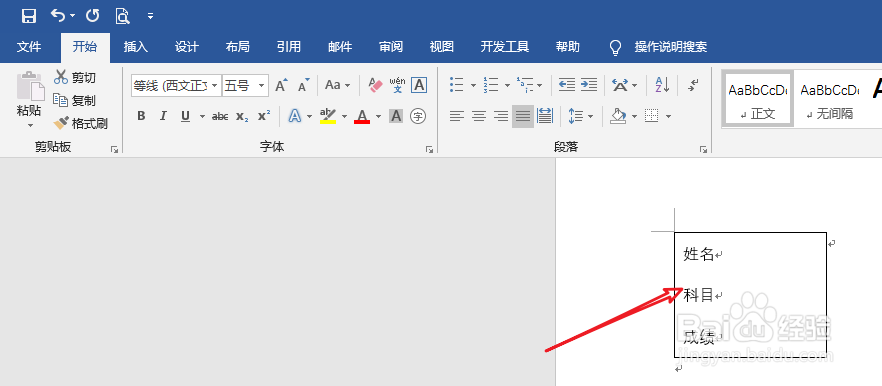Click the 操作说明搜索 search box
The width and height of the screenshot is (882, 386).
(670, 47)
